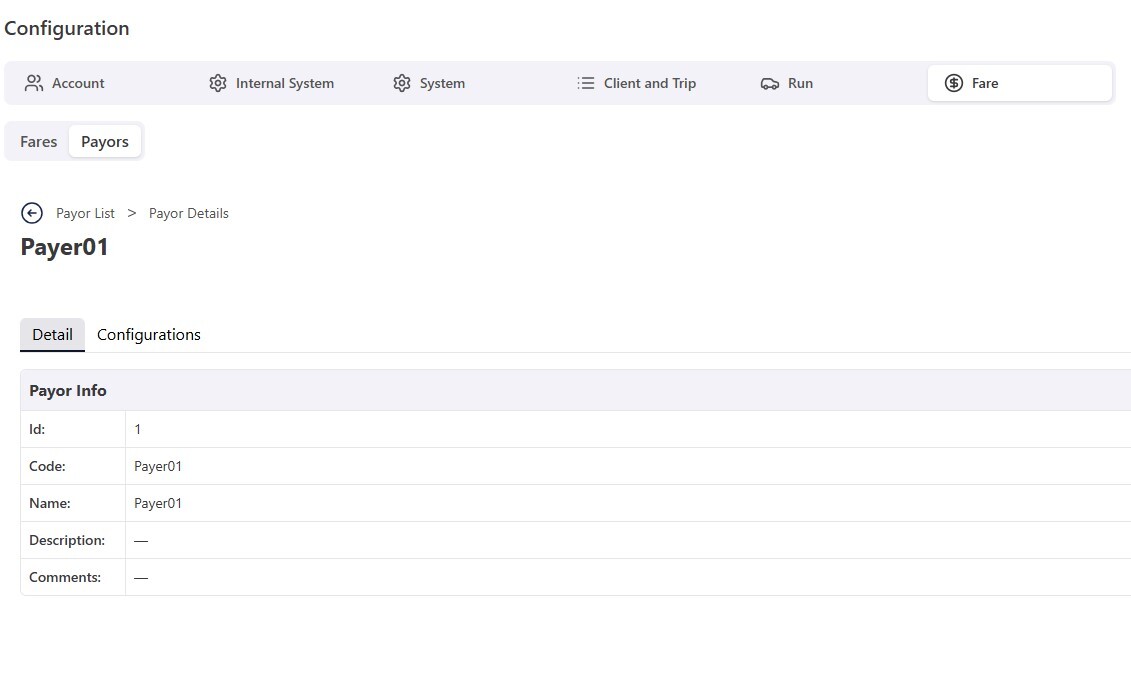Image resolution: width=1131 pixels, height=676 pixels.
Task: Click the Payor Info section header
Action: click(x=68, y=390)
